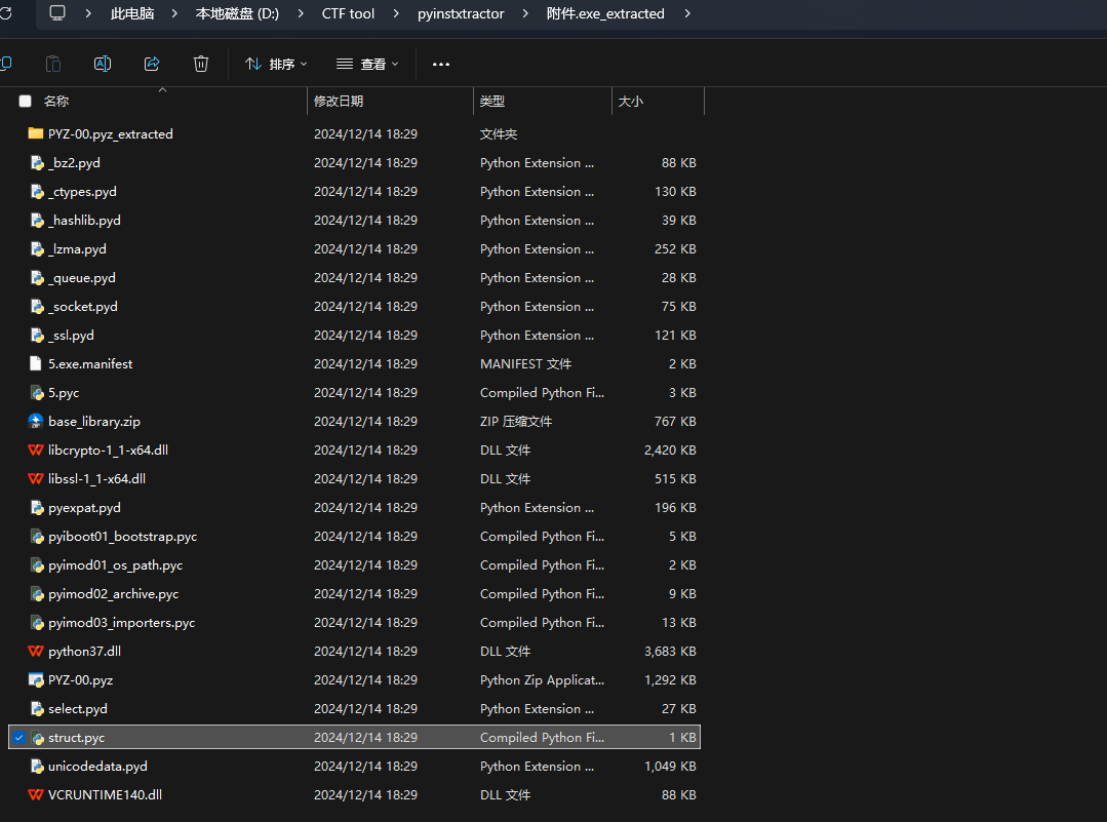
Task: Select the _queue.pyd file icon
Action: point(37,278)
